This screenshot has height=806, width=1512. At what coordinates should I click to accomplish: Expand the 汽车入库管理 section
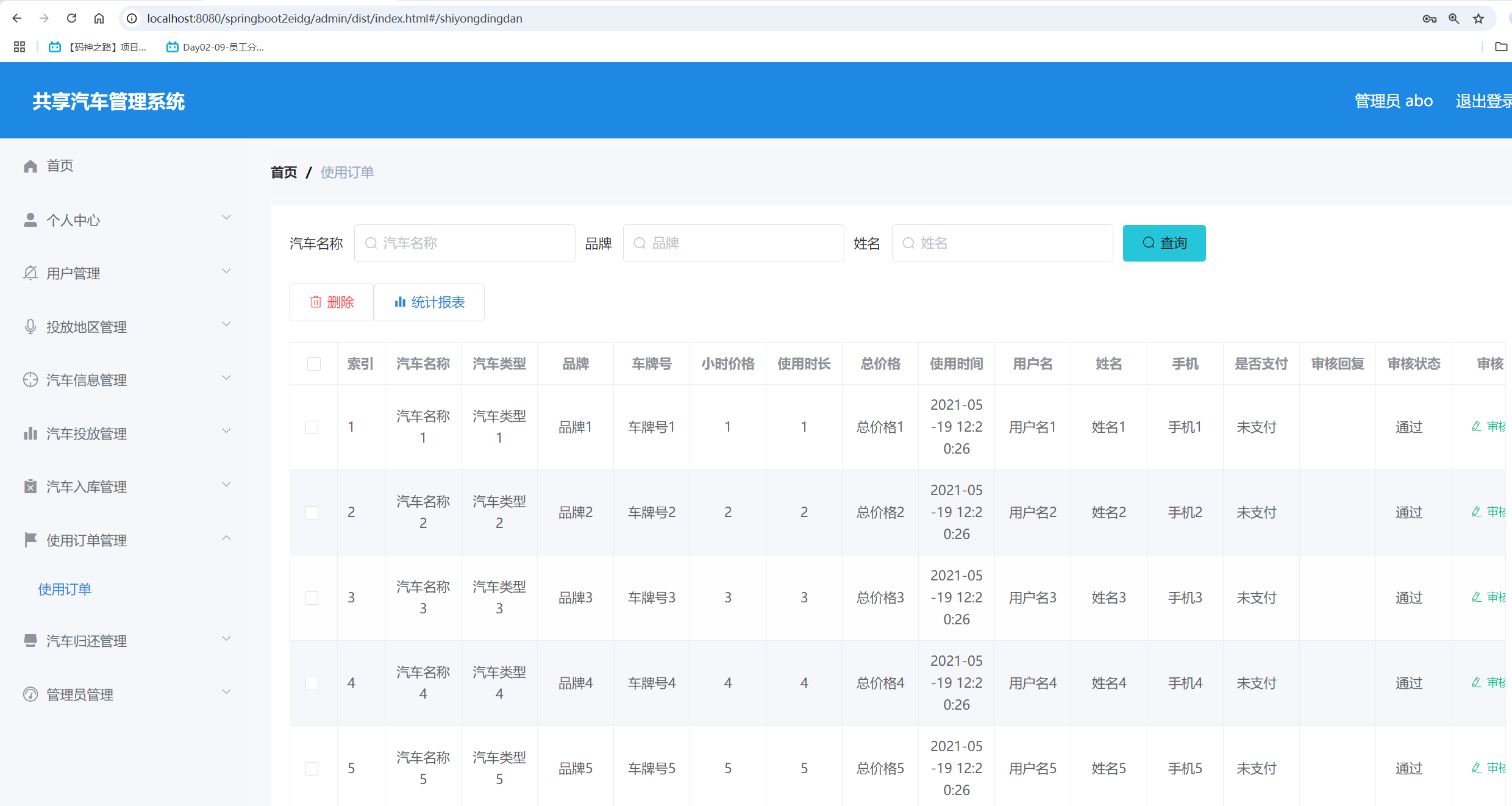(226, 484)
